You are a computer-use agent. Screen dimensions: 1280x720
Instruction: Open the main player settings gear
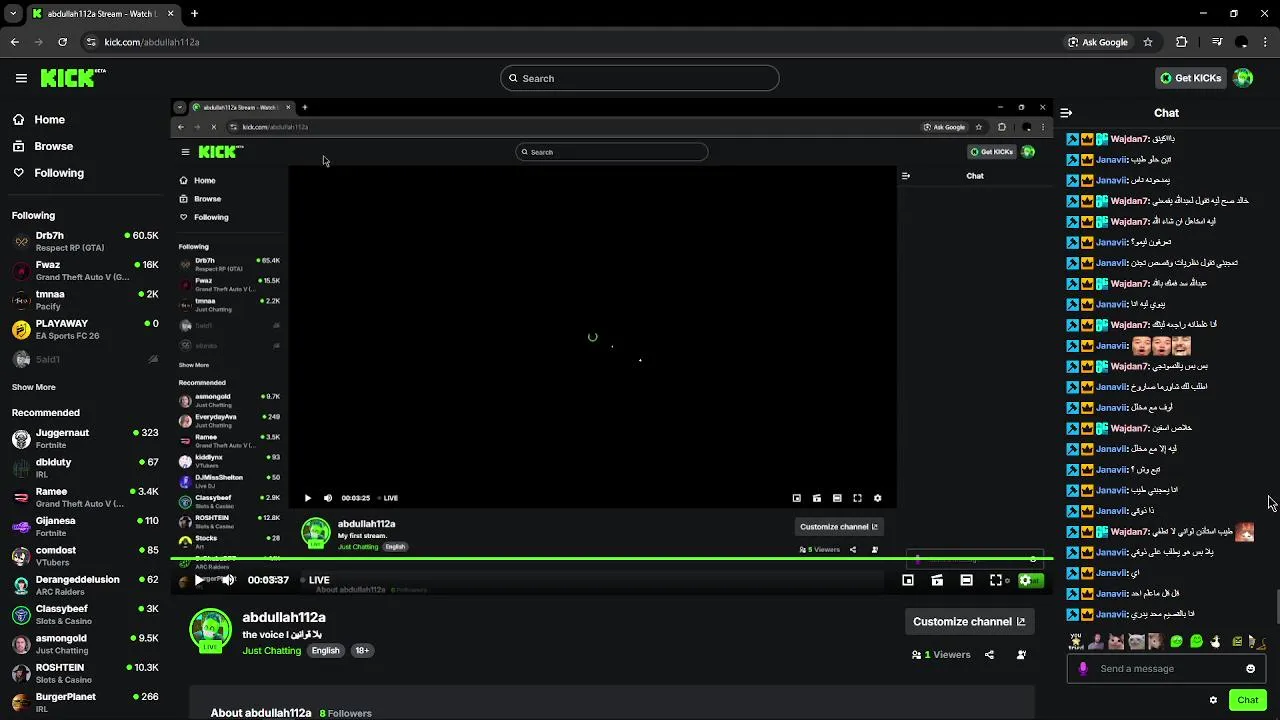(1025, 580)
